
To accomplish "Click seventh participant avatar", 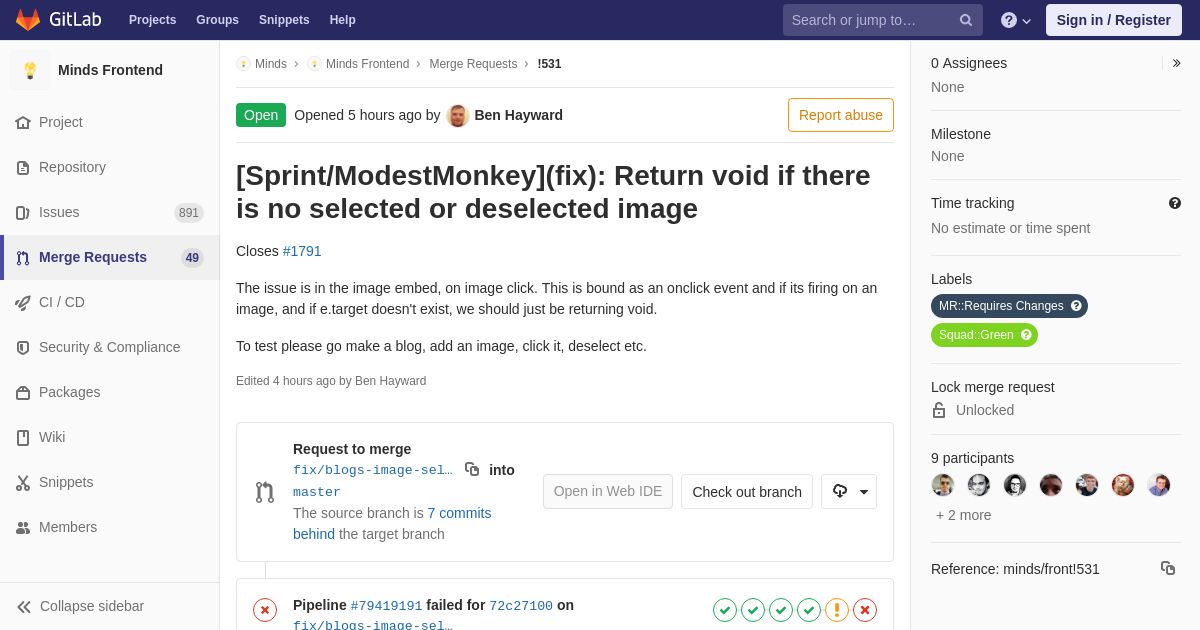I will tap(1159, 485).
